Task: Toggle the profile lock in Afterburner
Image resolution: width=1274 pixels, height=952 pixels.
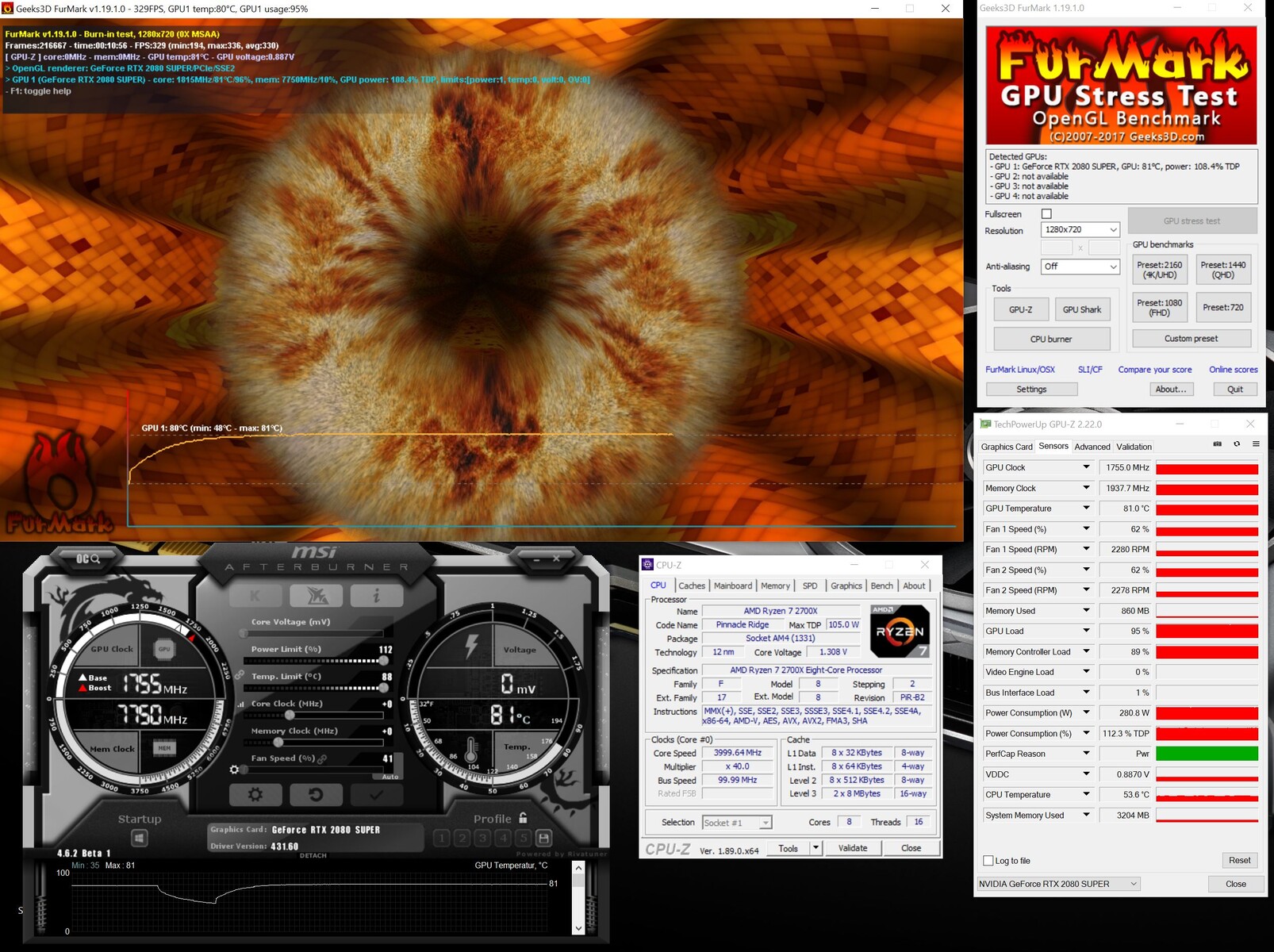Action: click(x=523, y=818)
